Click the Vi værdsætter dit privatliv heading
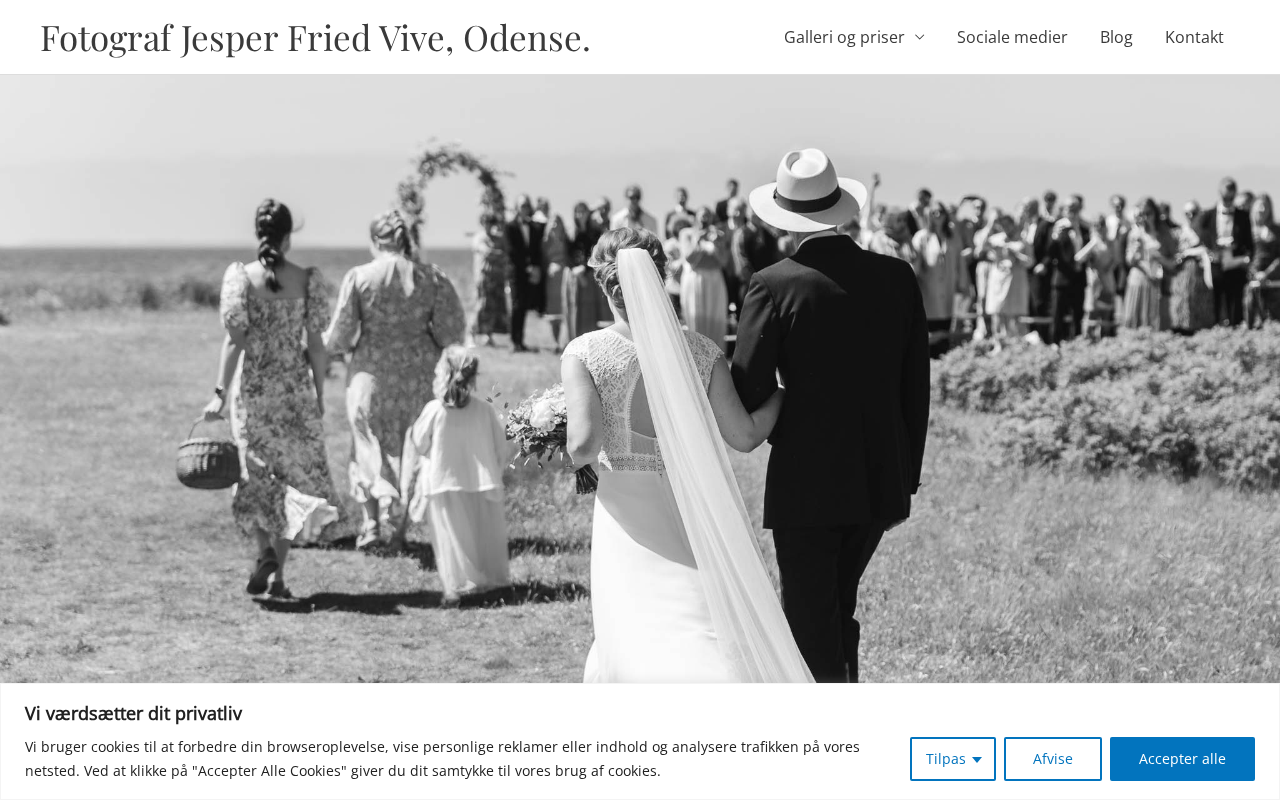1280x800 pixels. (x=133, y=713)
